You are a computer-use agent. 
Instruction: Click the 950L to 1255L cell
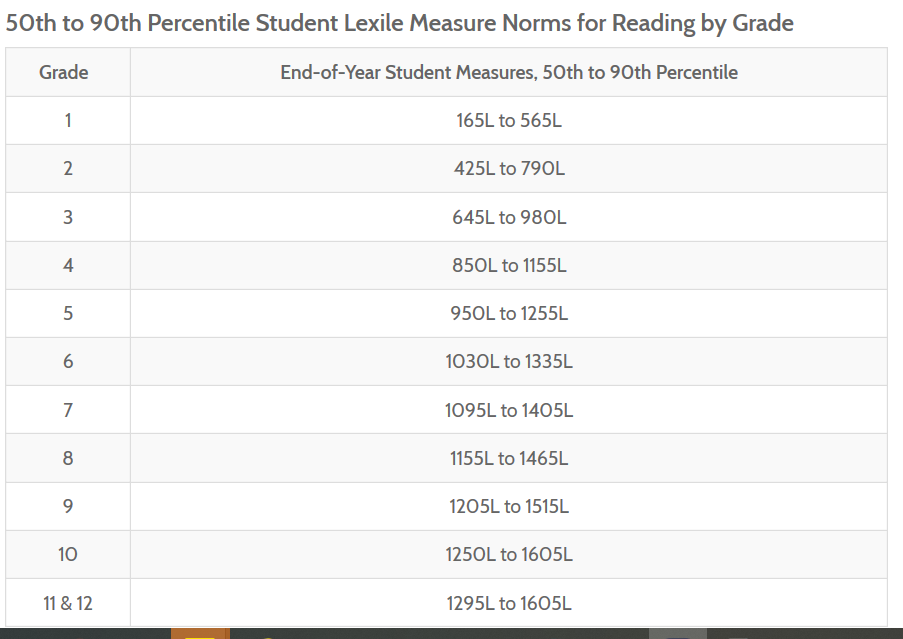(509, 313)
